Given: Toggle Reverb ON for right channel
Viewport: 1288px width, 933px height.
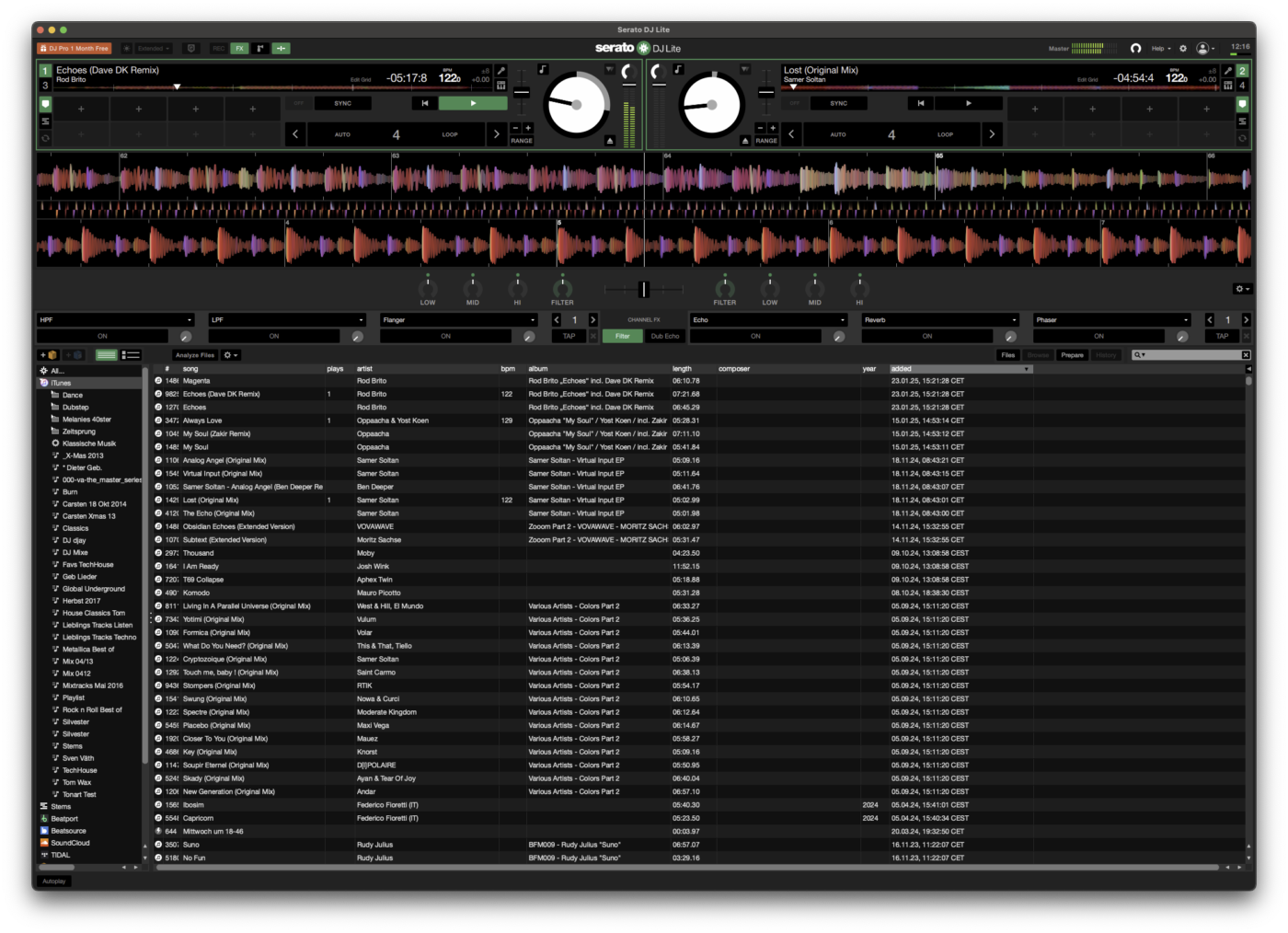Looking at the screenshot, I should pyautogui.click(x=927, y=336).
